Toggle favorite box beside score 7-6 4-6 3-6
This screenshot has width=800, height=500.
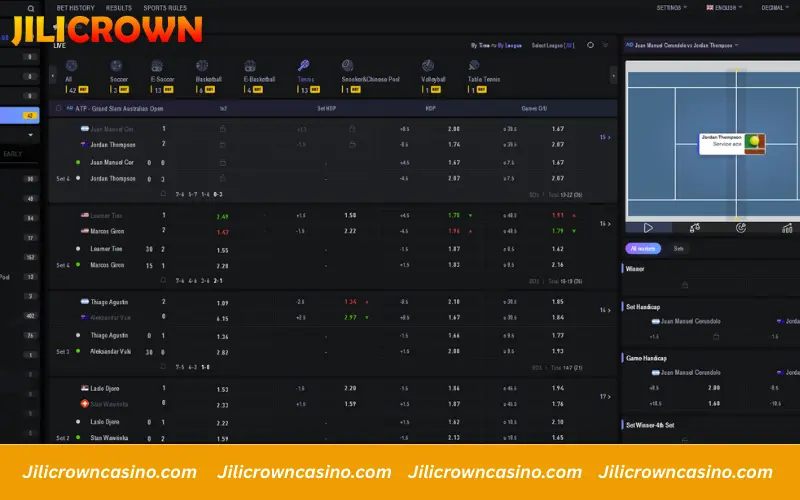[x=163, y=280]
